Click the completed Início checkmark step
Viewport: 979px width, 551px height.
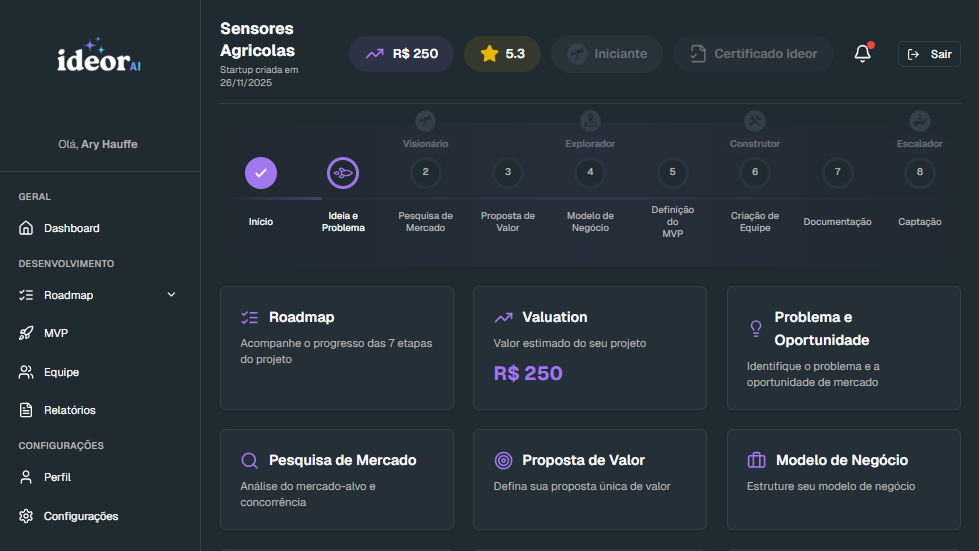pyautogui.click(x=261, y=173)
